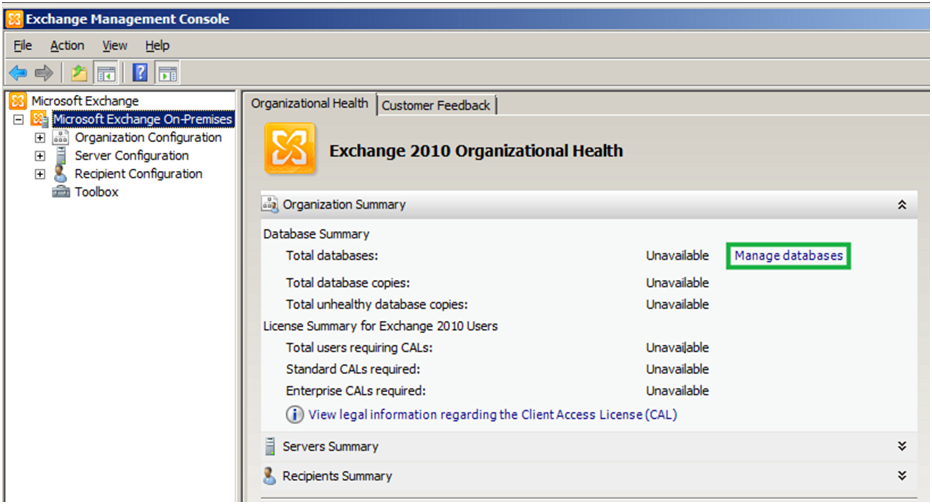Click the Recipient Configuration person icon
932x504 pixels.
(60, 174)
